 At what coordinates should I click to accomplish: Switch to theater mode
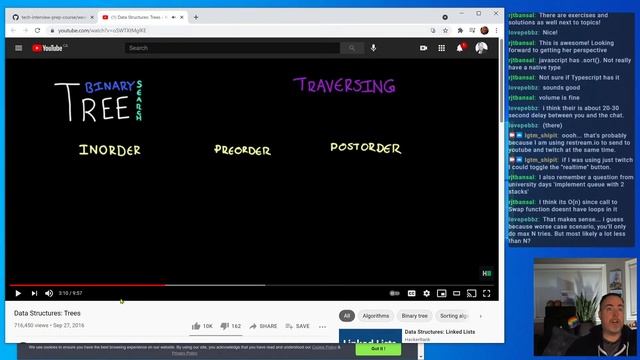(457, 293)
